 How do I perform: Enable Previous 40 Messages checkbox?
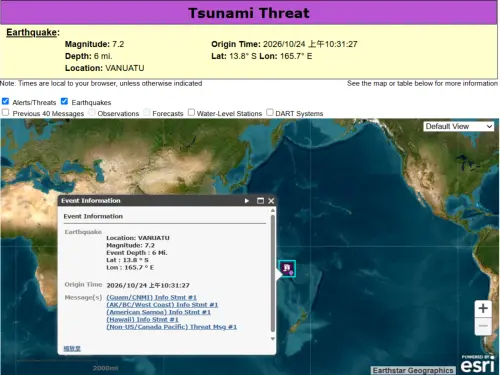pyautogui.click(x=5, y=112)
